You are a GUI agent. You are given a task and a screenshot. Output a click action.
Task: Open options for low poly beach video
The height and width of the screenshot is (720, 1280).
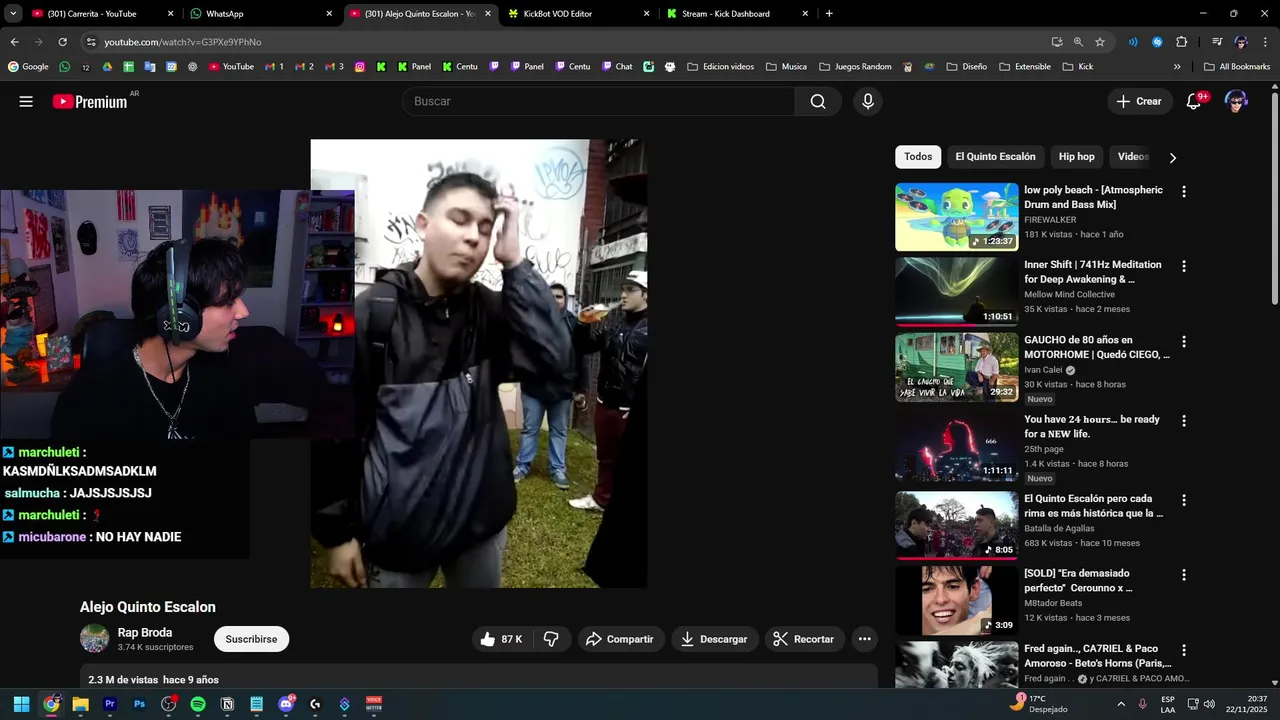click(1184, 191)
